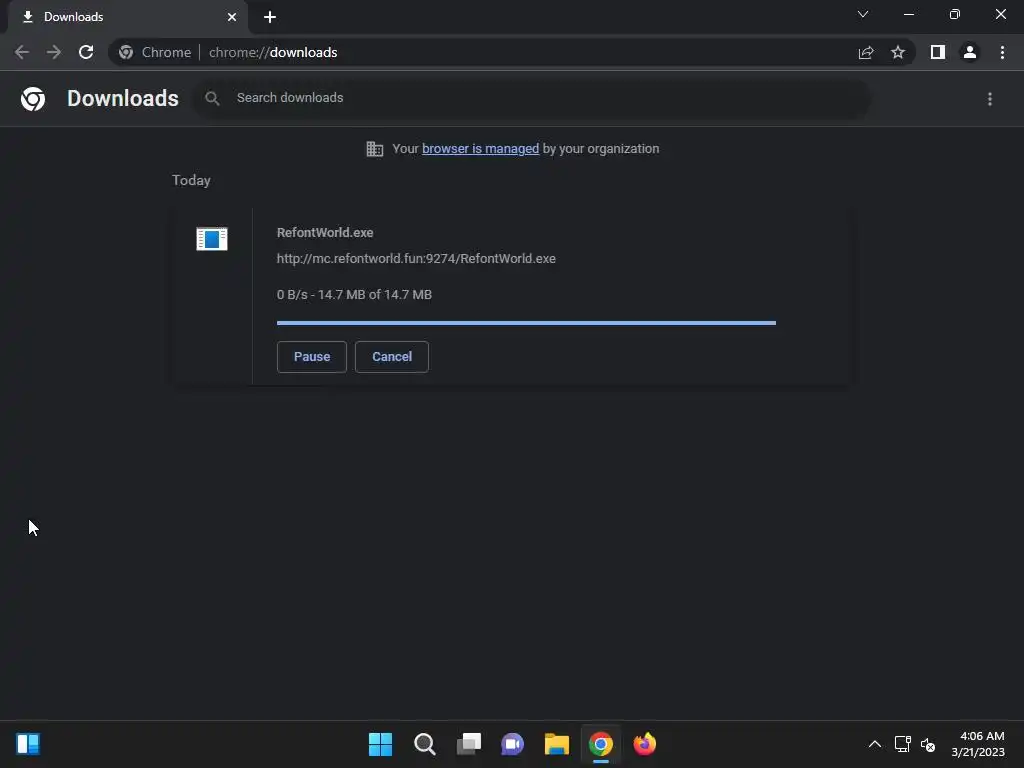
Task: Open Windows taskbar Search
Action: point(424,744)
